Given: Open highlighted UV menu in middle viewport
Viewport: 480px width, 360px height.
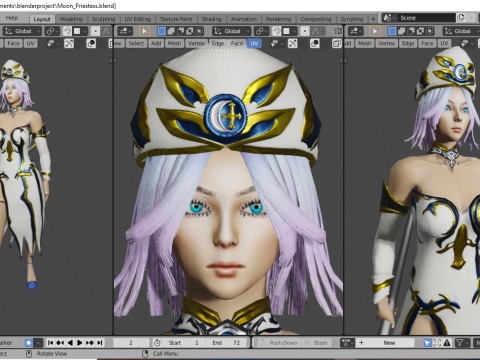Looking at the screenshot, I should [254, 43].
